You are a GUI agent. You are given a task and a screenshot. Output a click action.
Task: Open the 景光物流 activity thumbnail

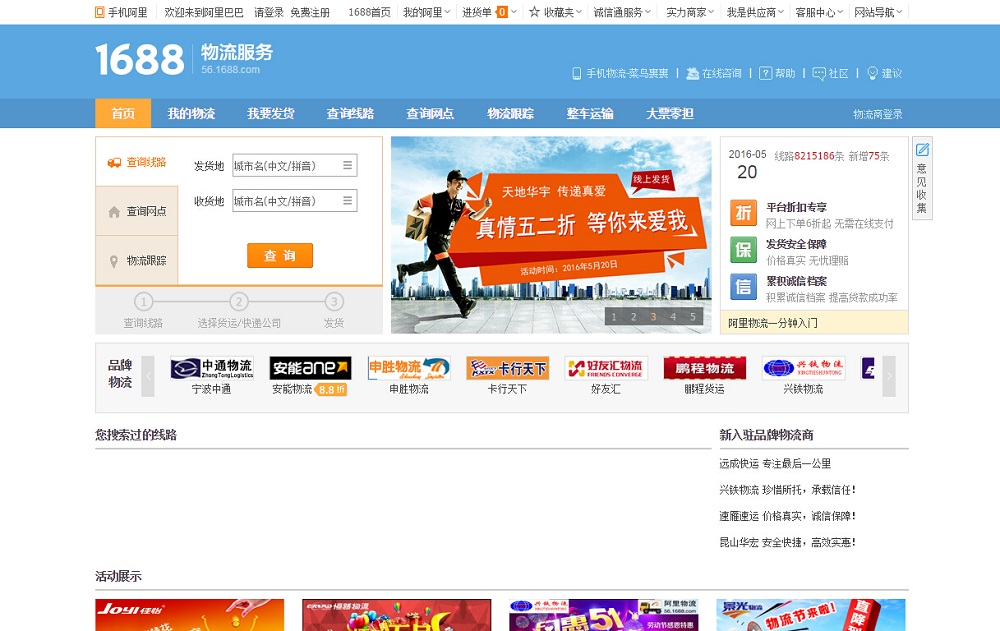tap(811, 615)
